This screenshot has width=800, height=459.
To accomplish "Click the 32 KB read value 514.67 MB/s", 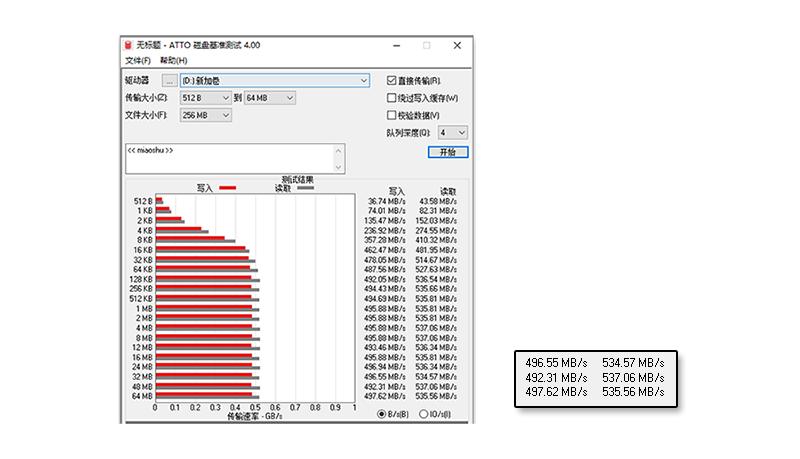I will (436, 260).
